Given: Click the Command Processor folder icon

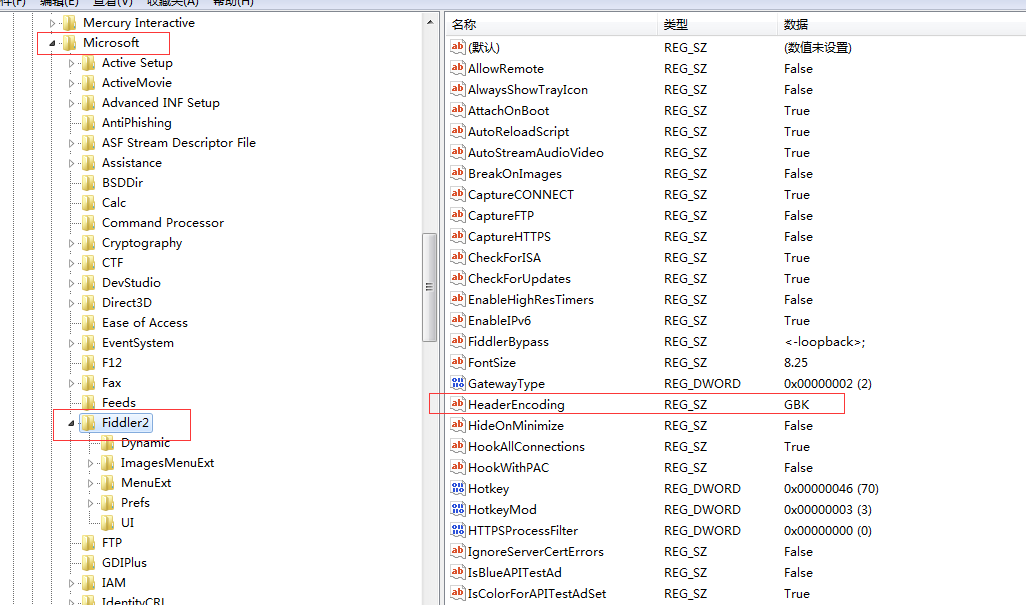Looking at the screenshot, I should click(88, 223).
